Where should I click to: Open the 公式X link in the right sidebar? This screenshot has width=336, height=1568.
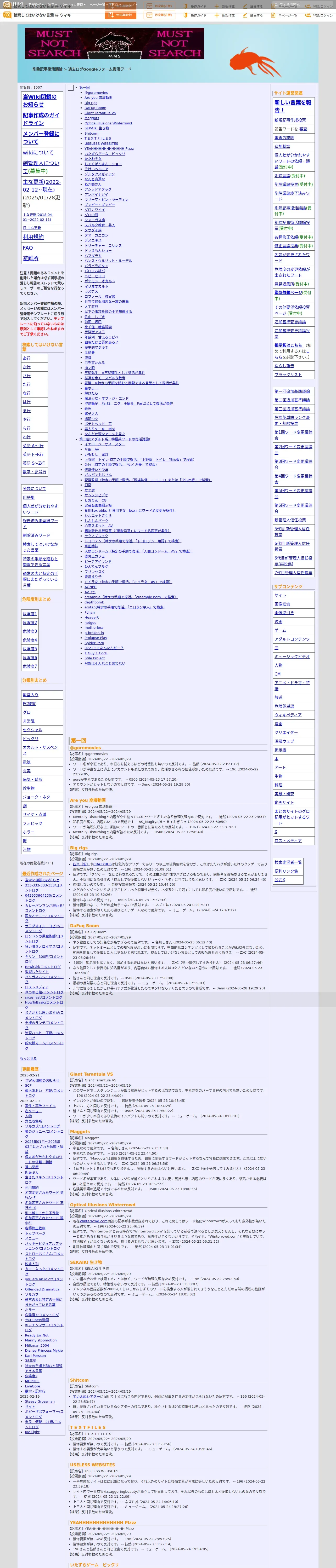280,880
